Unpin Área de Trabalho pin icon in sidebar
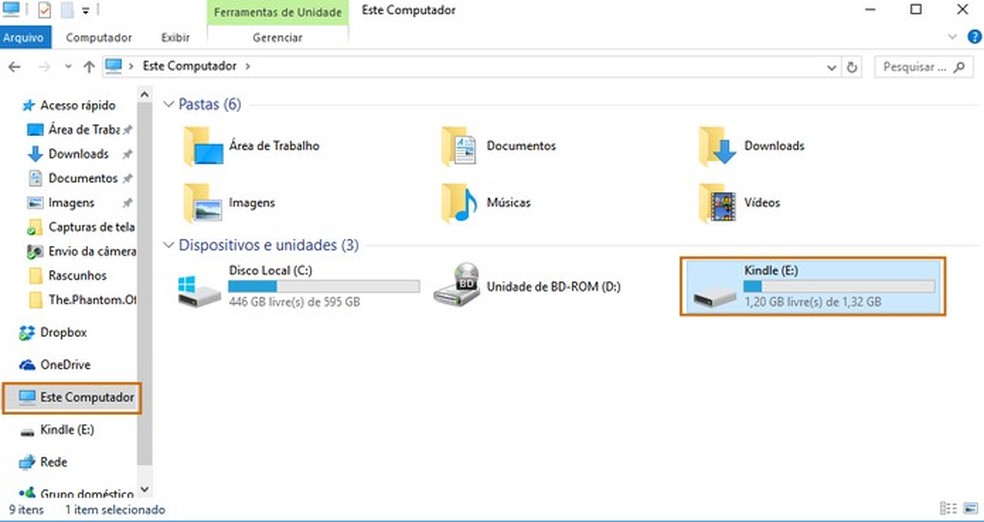This screenshot has height=522, width=984. 127,130
